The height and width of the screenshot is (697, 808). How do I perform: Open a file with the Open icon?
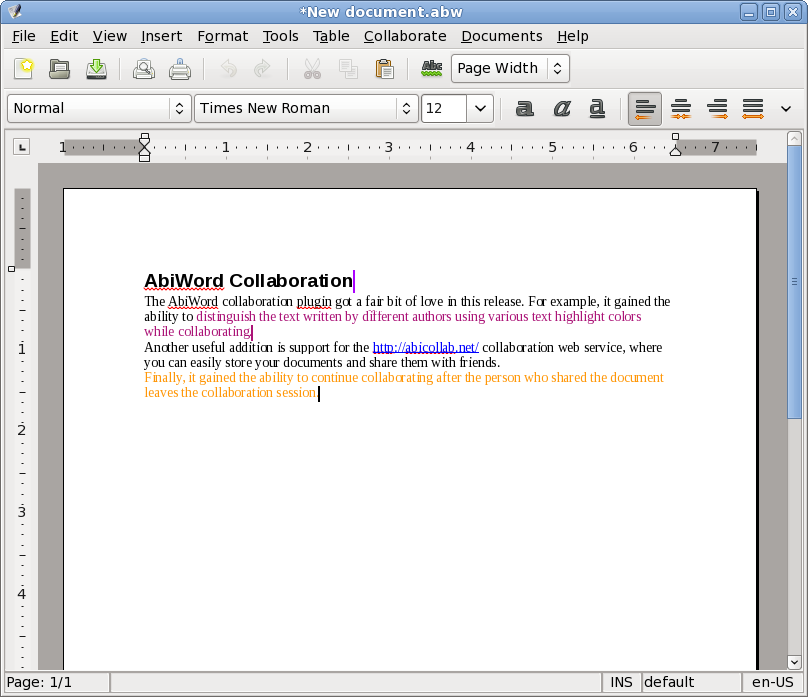(x=60, y=69)
